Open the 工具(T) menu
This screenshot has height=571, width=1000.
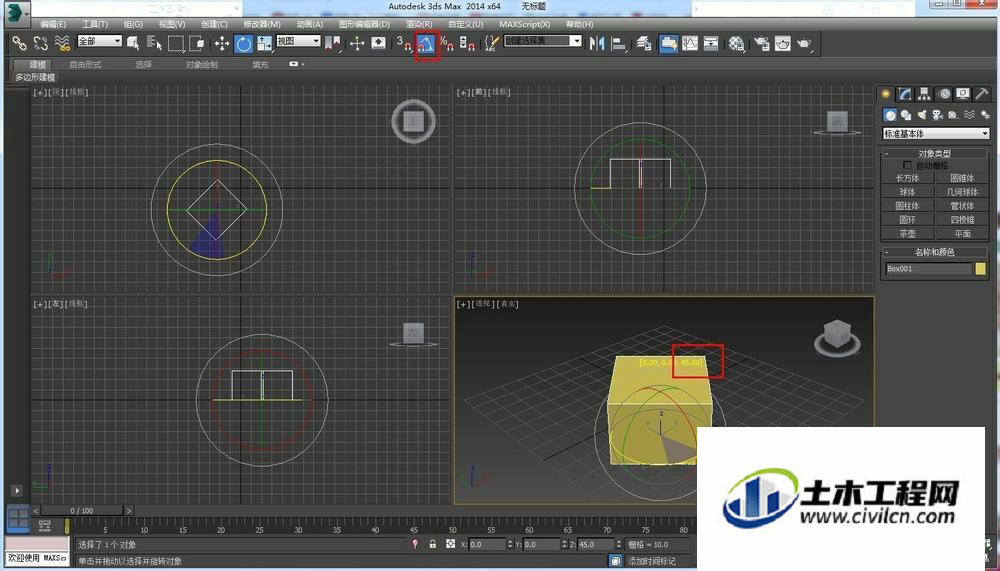95,24
